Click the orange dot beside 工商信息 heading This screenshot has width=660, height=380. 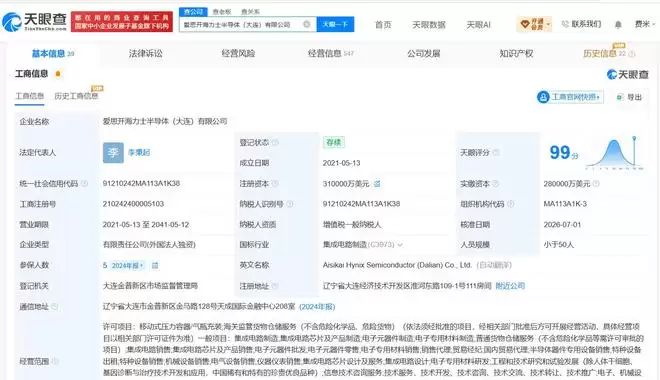coord(58,74)
